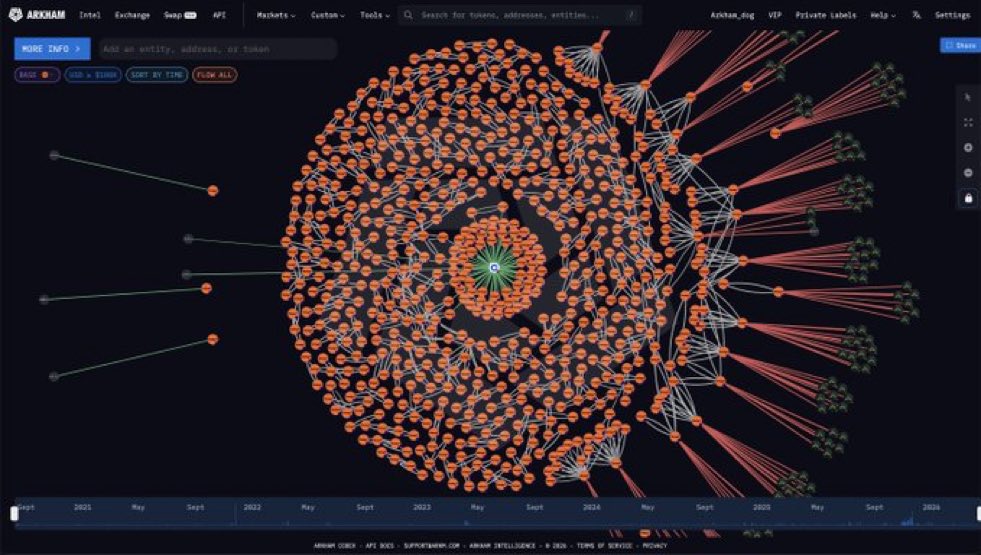Click the 2026 label on the timeline
The height and width of the screenshot is (555, 981).
931,507
